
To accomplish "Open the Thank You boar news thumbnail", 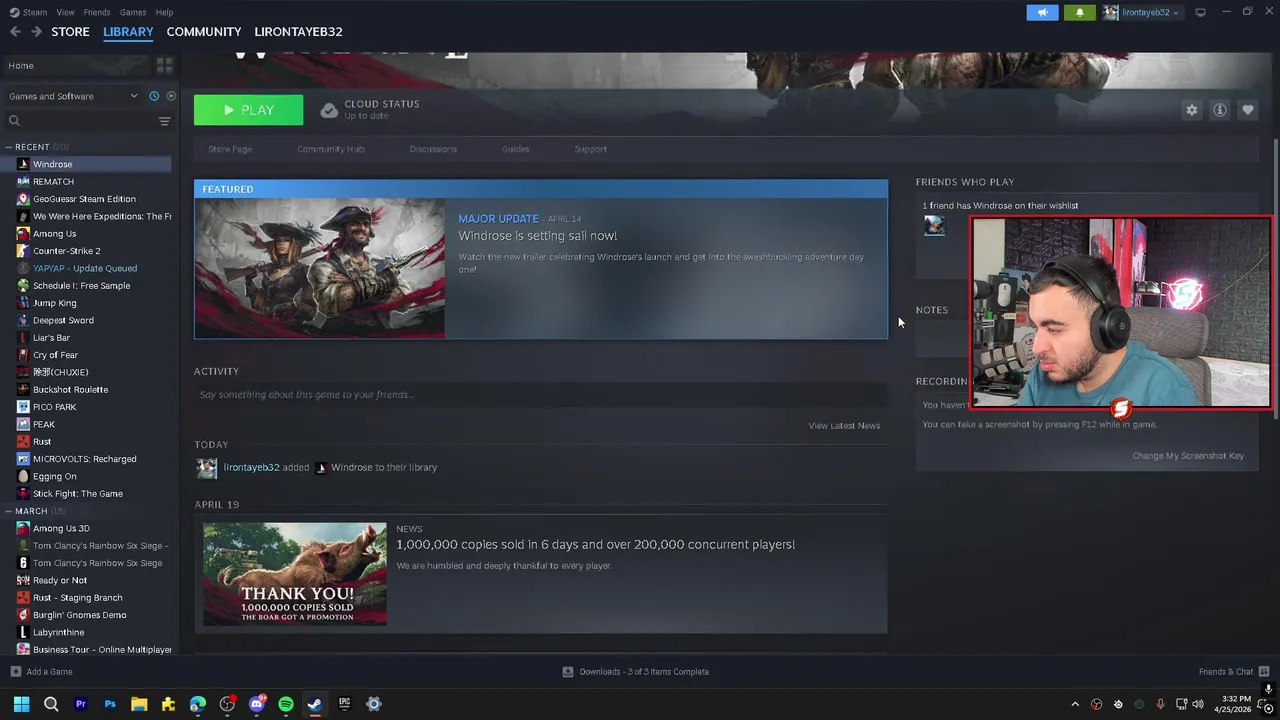I will pos(295,574).
